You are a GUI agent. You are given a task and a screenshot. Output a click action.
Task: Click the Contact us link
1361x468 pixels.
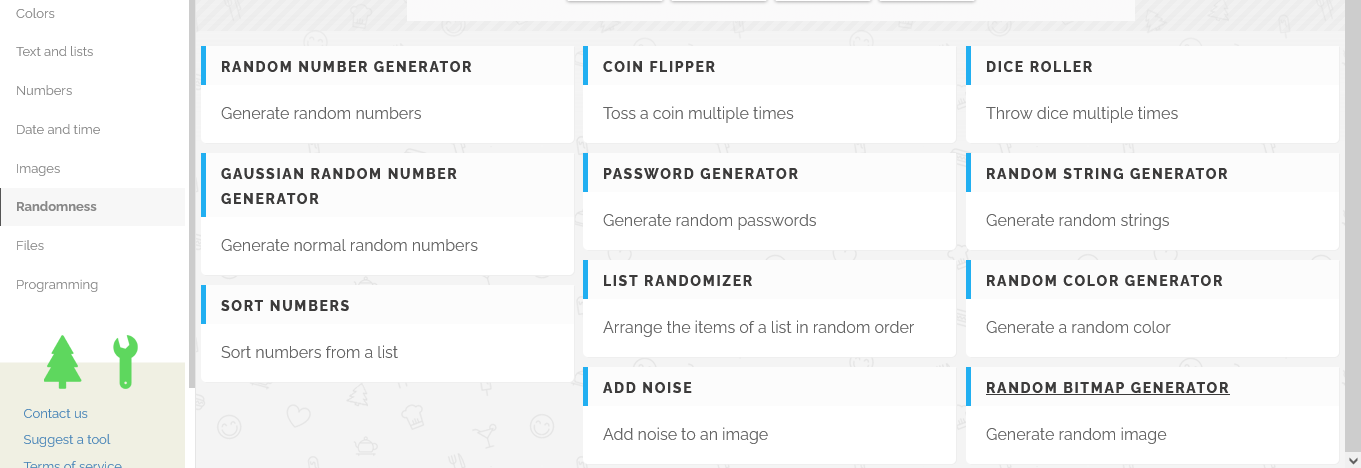click(x=55, y=413)
